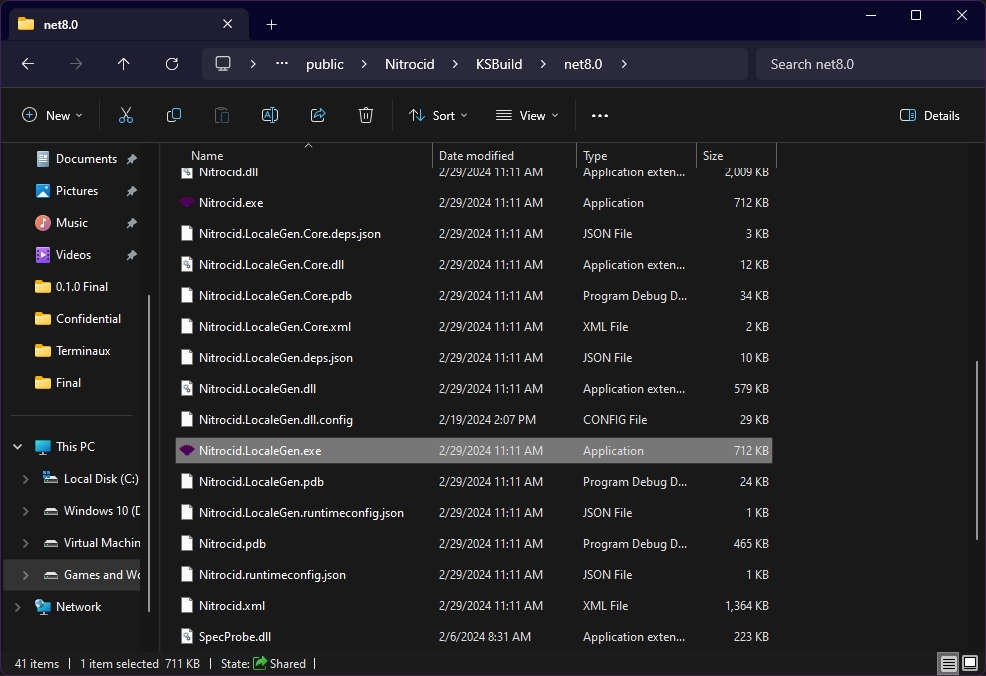Click the Delete trash can icon

point(366,115)
